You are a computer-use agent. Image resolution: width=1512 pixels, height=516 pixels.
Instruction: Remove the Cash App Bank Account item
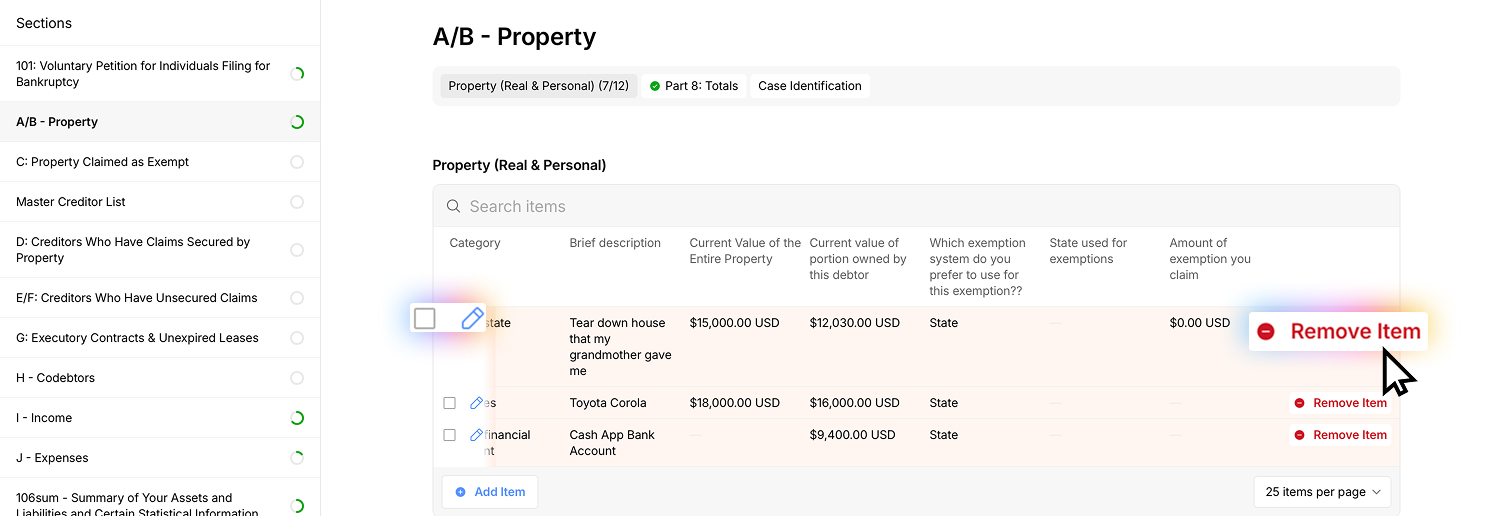coord(1340,435)
